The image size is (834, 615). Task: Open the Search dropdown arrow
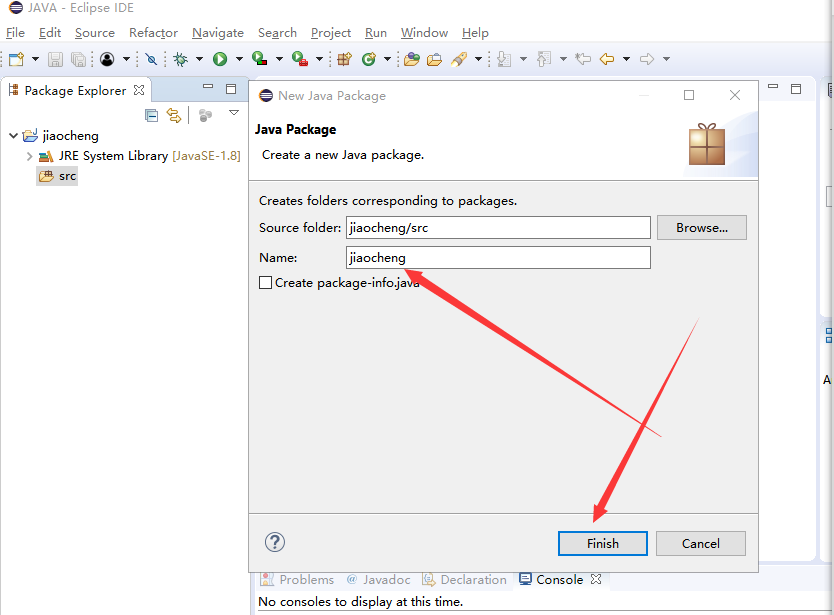click(x=478, y=59)
